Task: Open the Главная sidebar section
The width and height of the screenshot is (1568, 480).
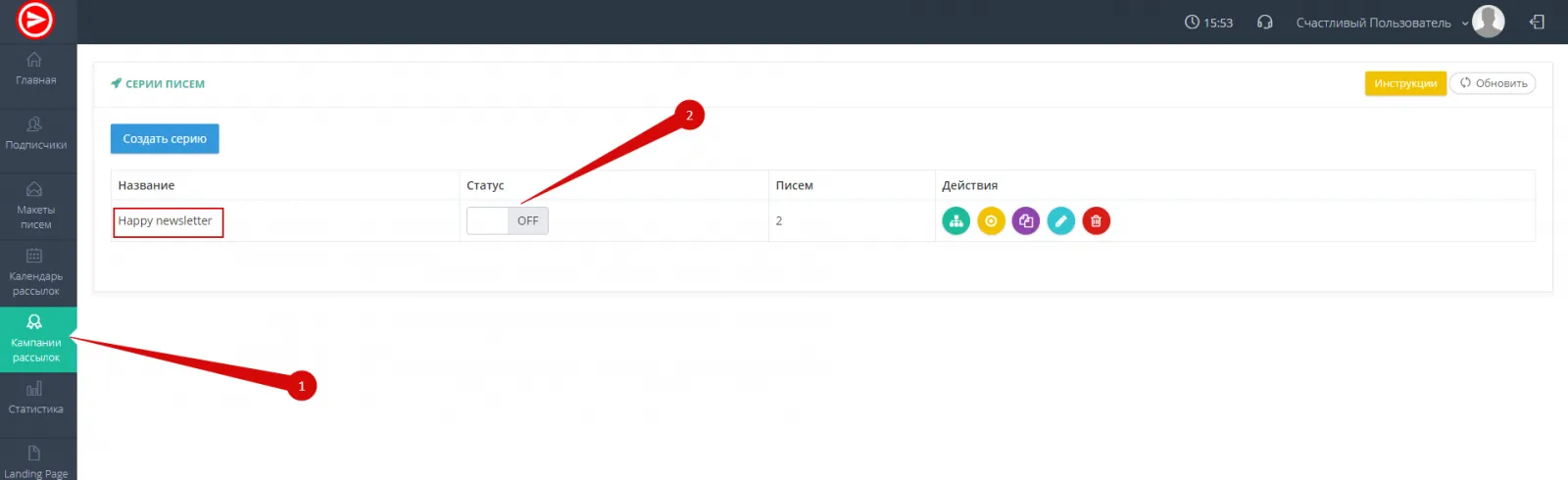Action: point(36,69)
